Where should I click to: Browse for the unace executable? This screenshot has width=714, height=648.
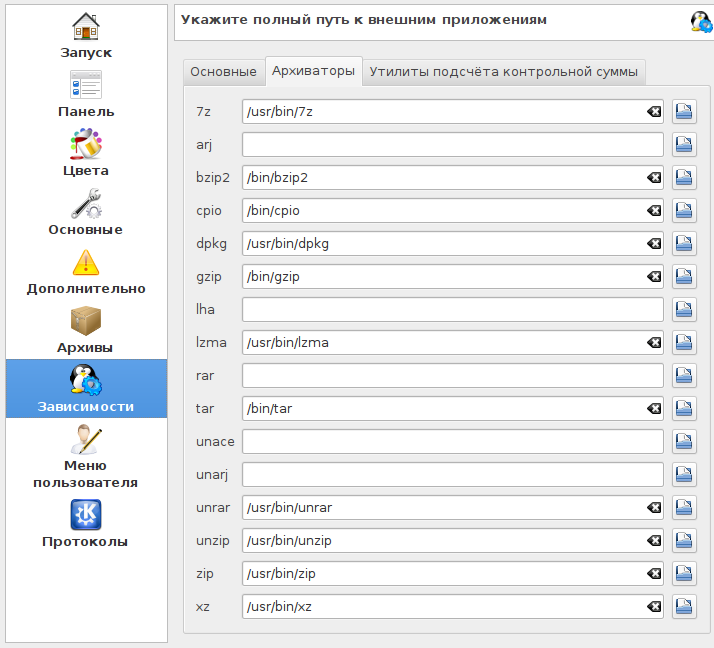tap(684, 442)
